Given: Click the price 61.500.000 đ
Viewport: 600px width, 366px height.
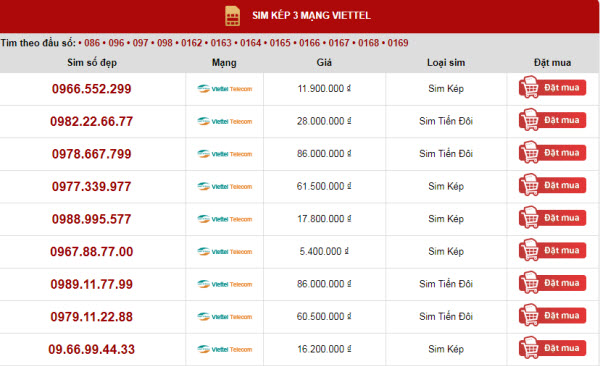Looking at the screenshot, I should 324,186.
